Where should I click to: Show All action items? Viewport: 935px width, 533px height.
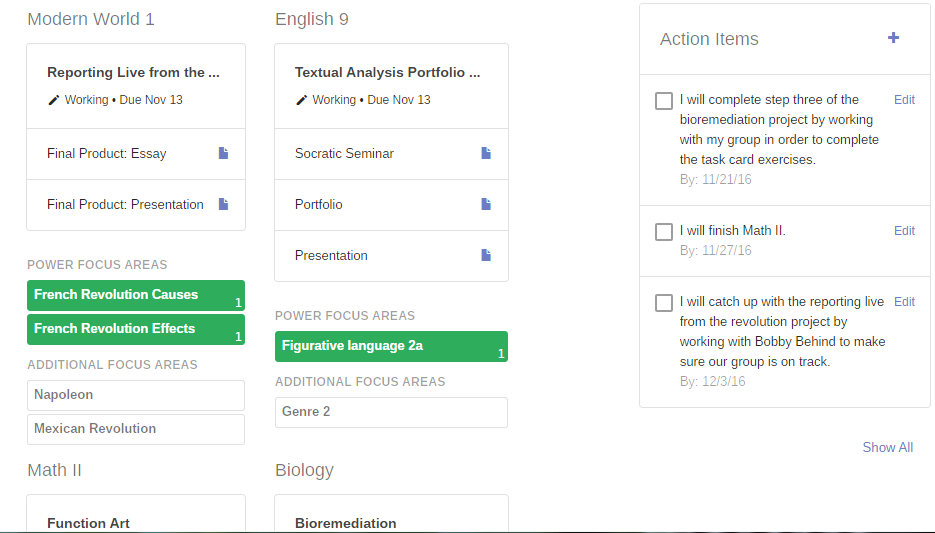click(887, 447)
